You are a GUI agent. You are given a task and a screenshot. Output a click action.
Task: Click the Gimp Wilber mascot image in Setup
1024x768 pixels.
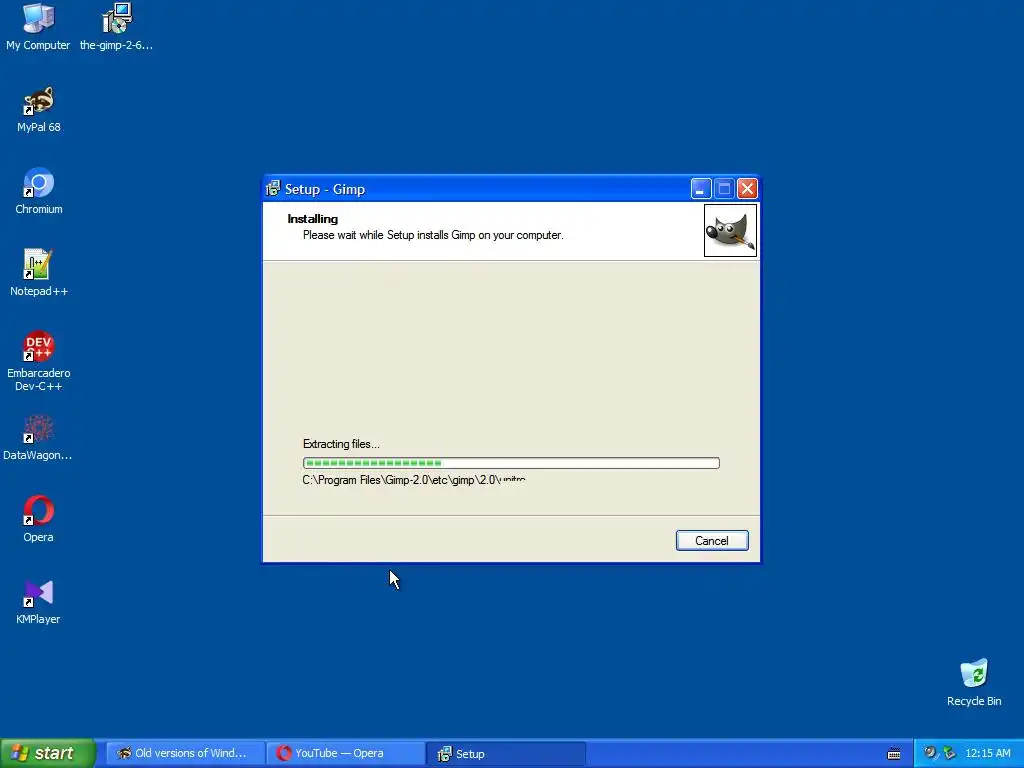pos(730,231)
